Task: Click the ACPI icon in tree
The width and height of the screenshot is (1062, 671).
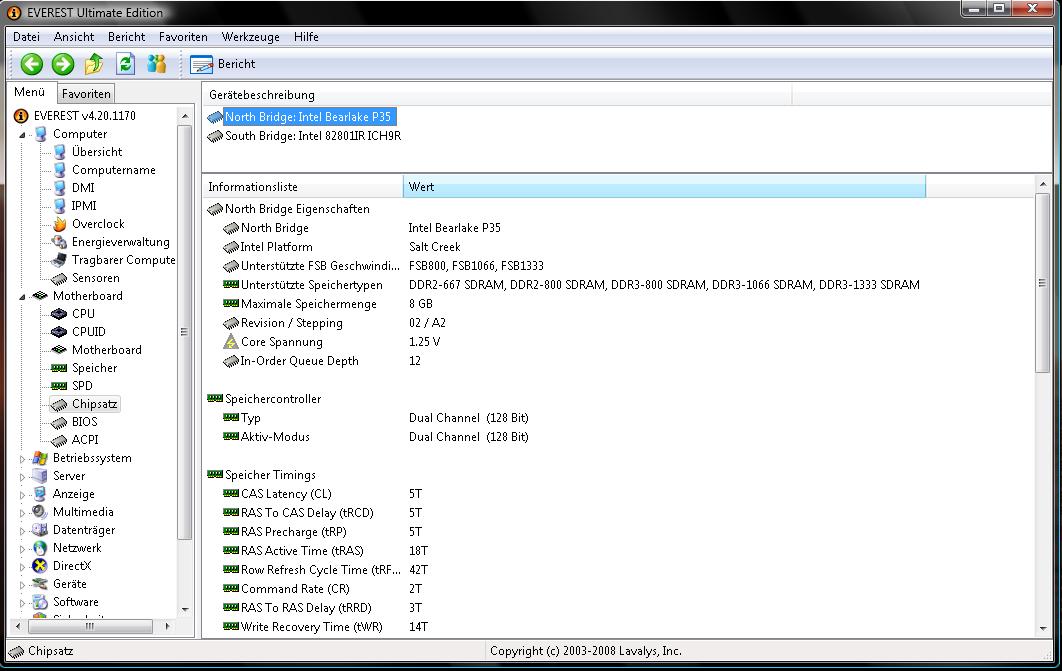Action: [60, 440]
